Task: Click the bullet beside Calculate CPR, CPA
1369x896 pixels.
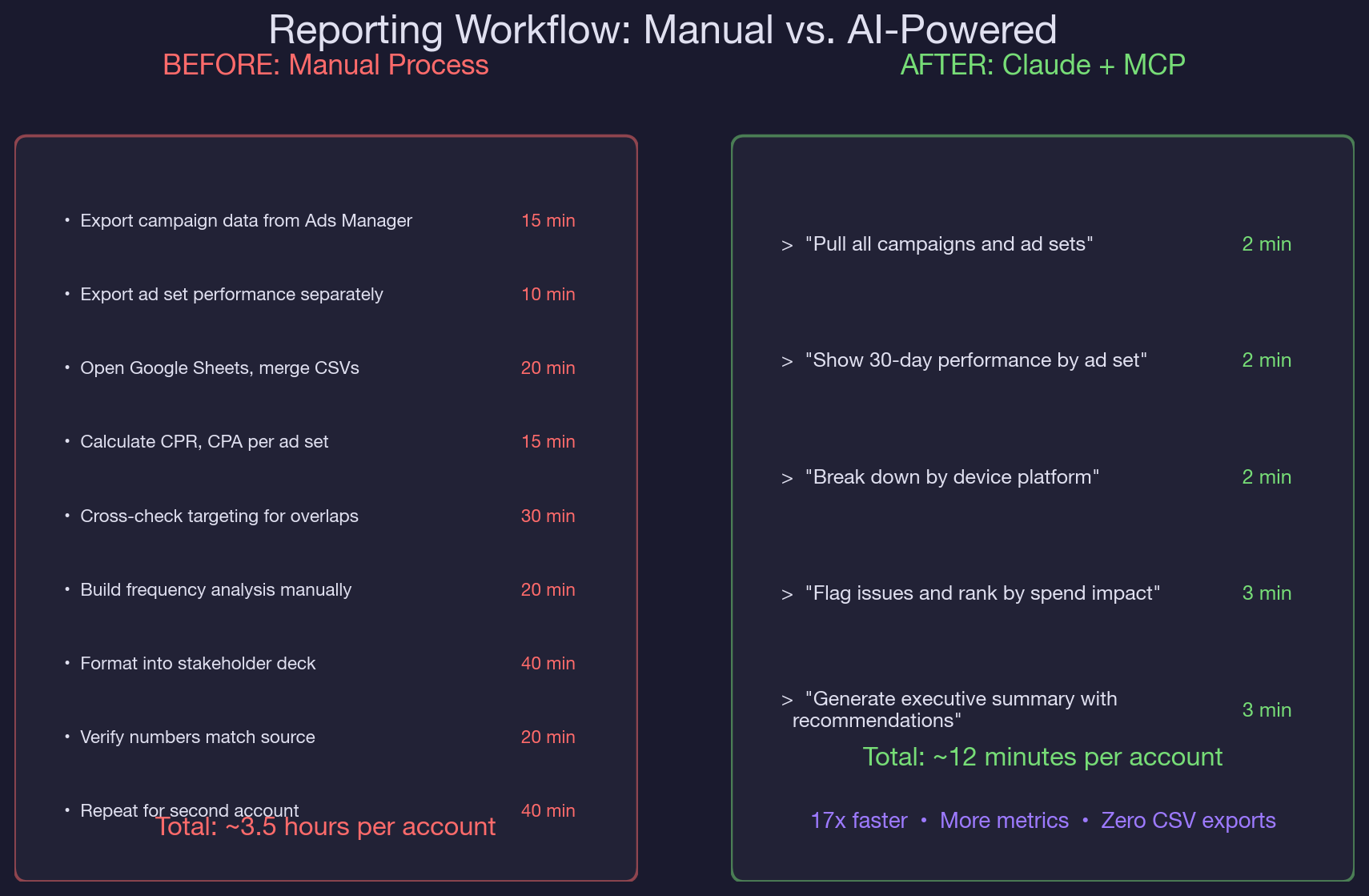Action: point(66,441)
